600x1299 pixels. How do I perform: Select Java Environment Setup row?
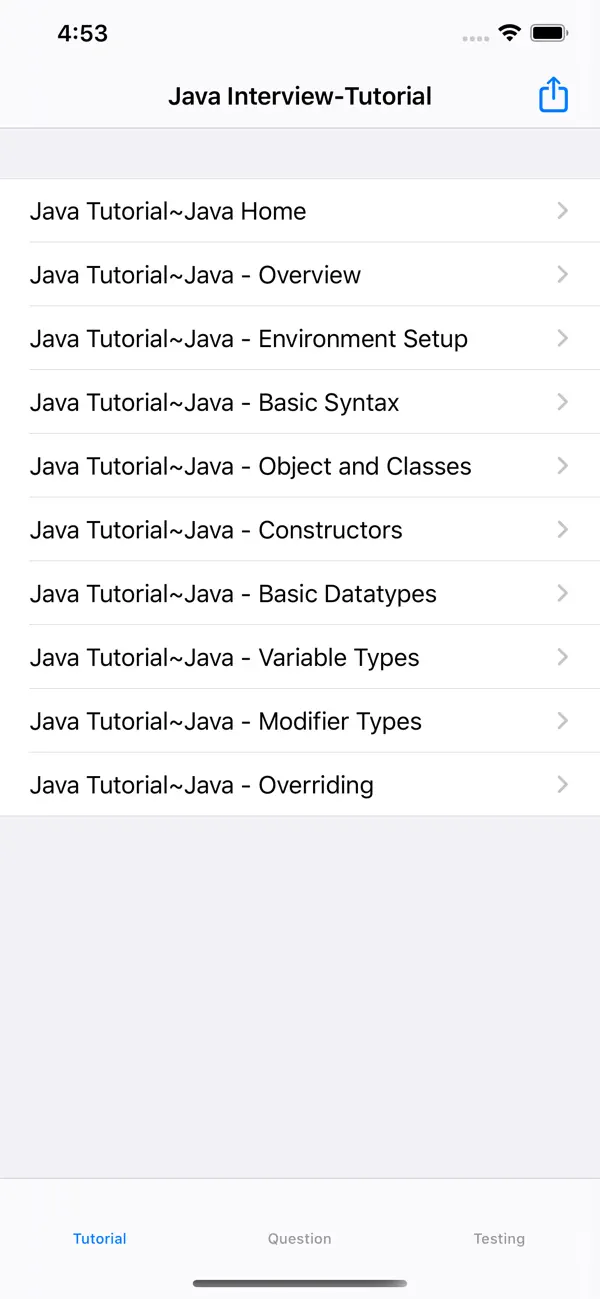(x=248, y=339)
